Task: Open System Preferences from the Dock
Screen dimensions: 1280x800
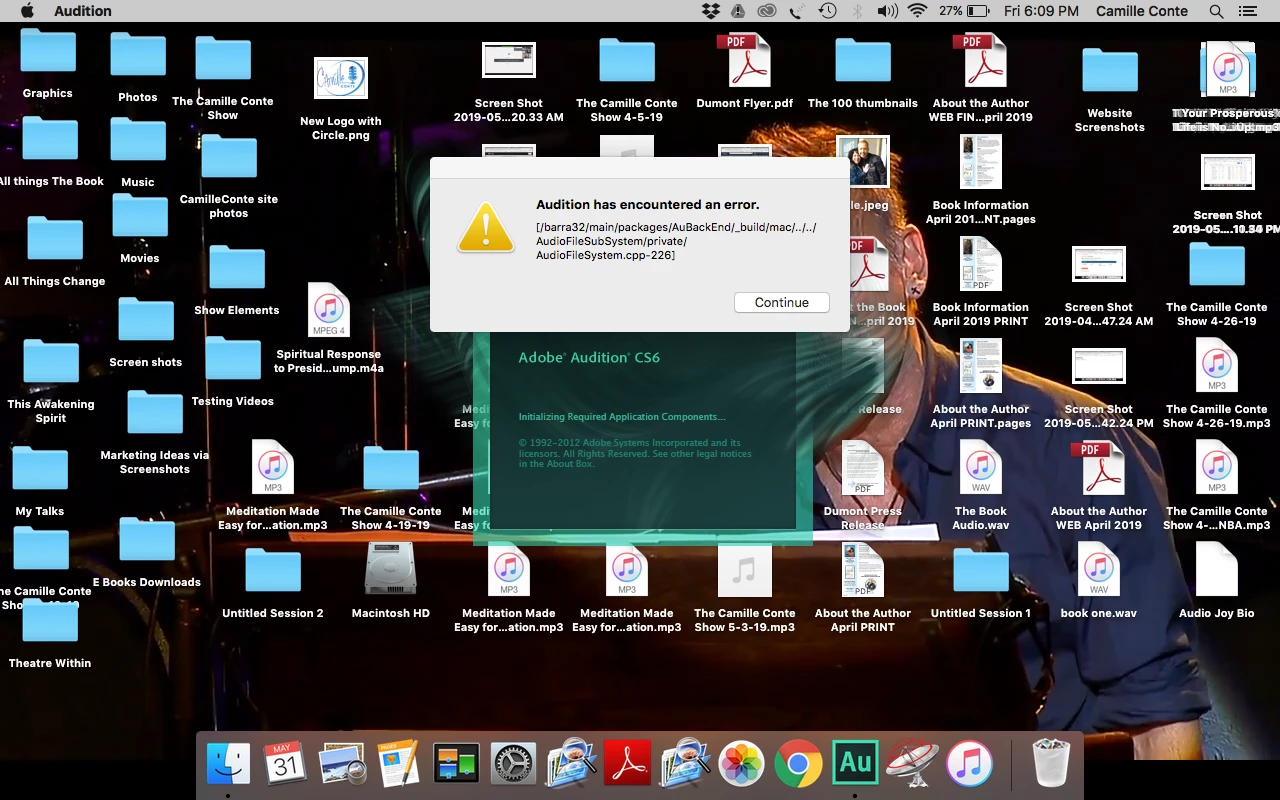Action: pos(513,765)
